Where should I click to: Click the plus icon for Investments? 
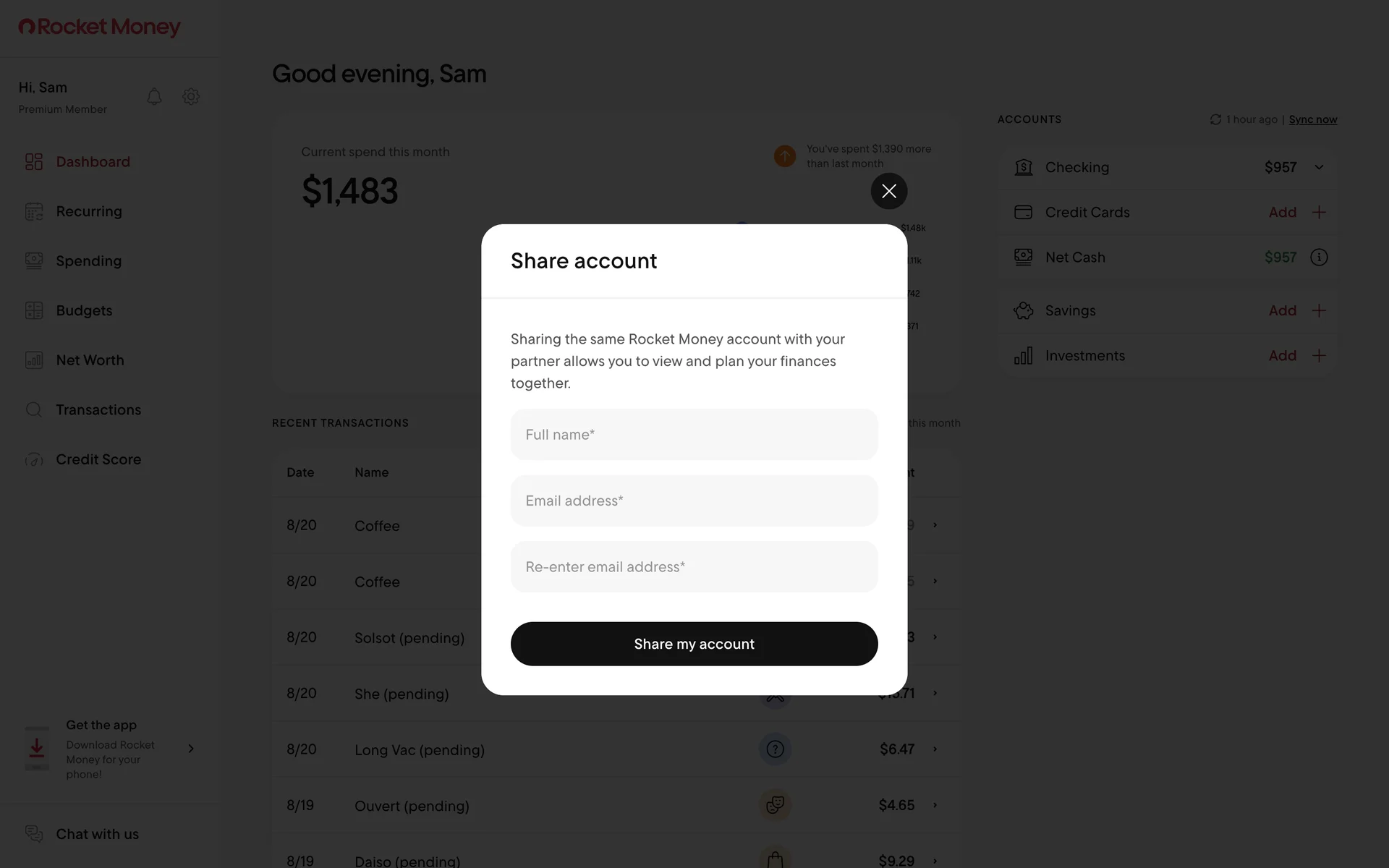1319,356
